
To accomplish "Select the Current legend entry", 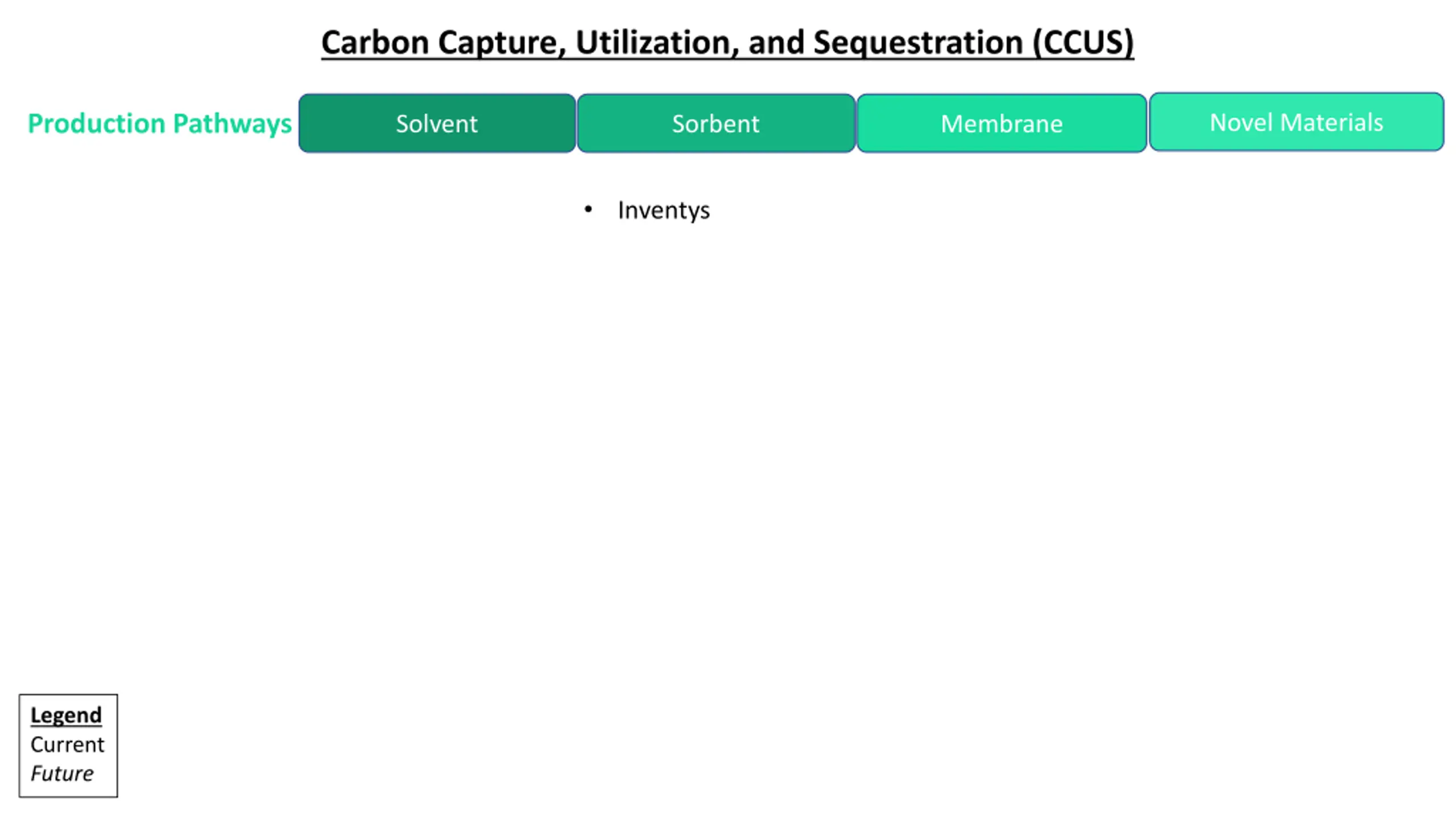I will (x=67, y=744).
